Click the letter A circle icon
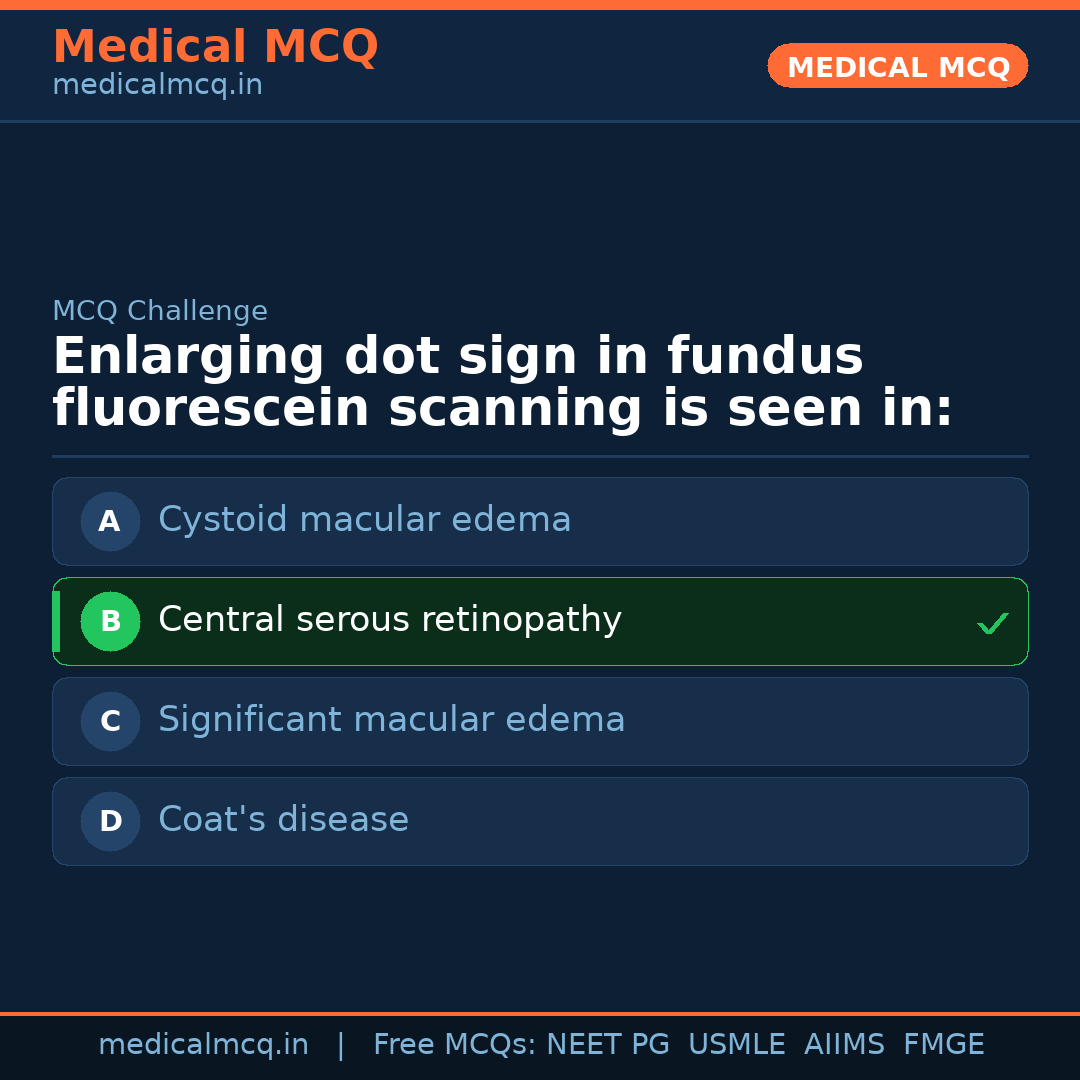 point(110,521)
